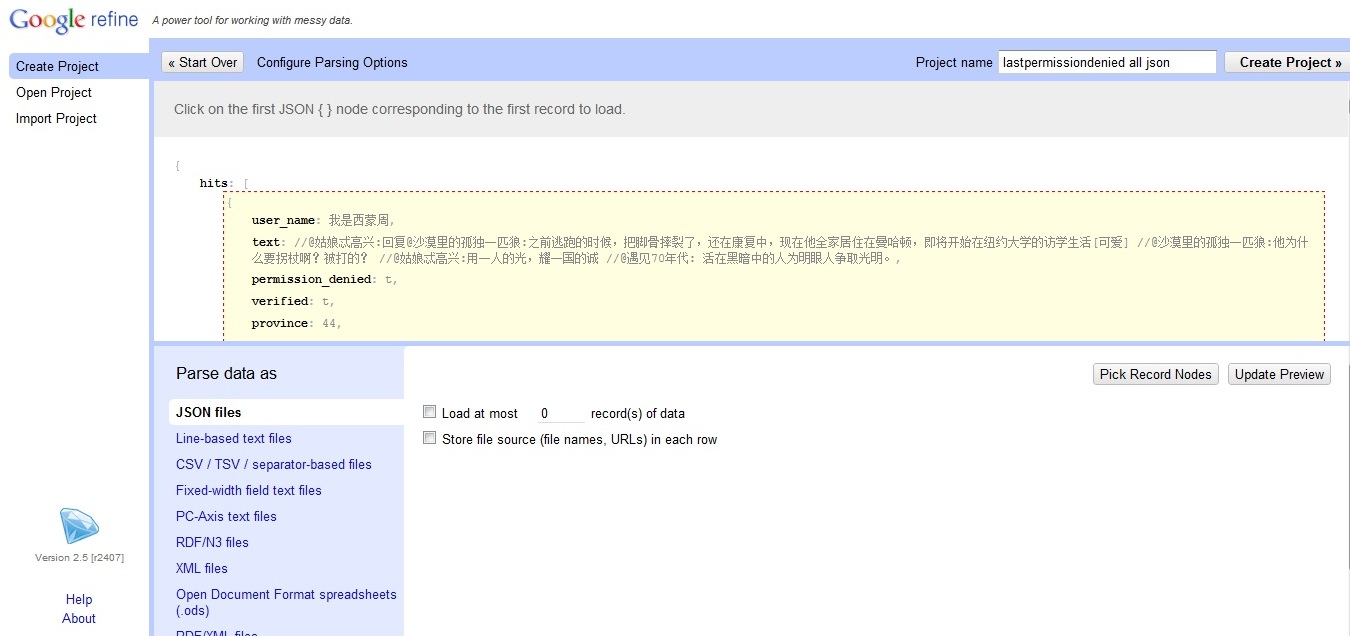Switch to the Open Project tab
This screenshot has height=636, width=1350.
(x=54, y=92)
